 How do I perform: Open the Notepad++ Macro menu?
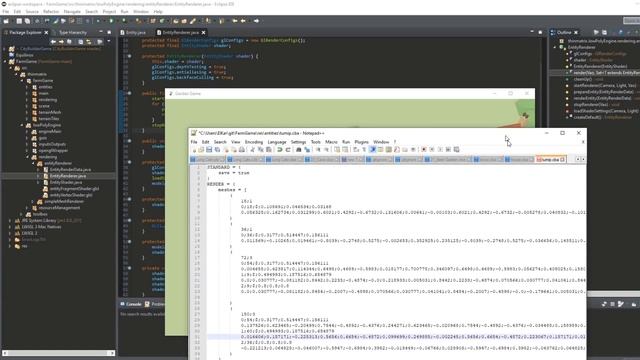click(331, 142)
